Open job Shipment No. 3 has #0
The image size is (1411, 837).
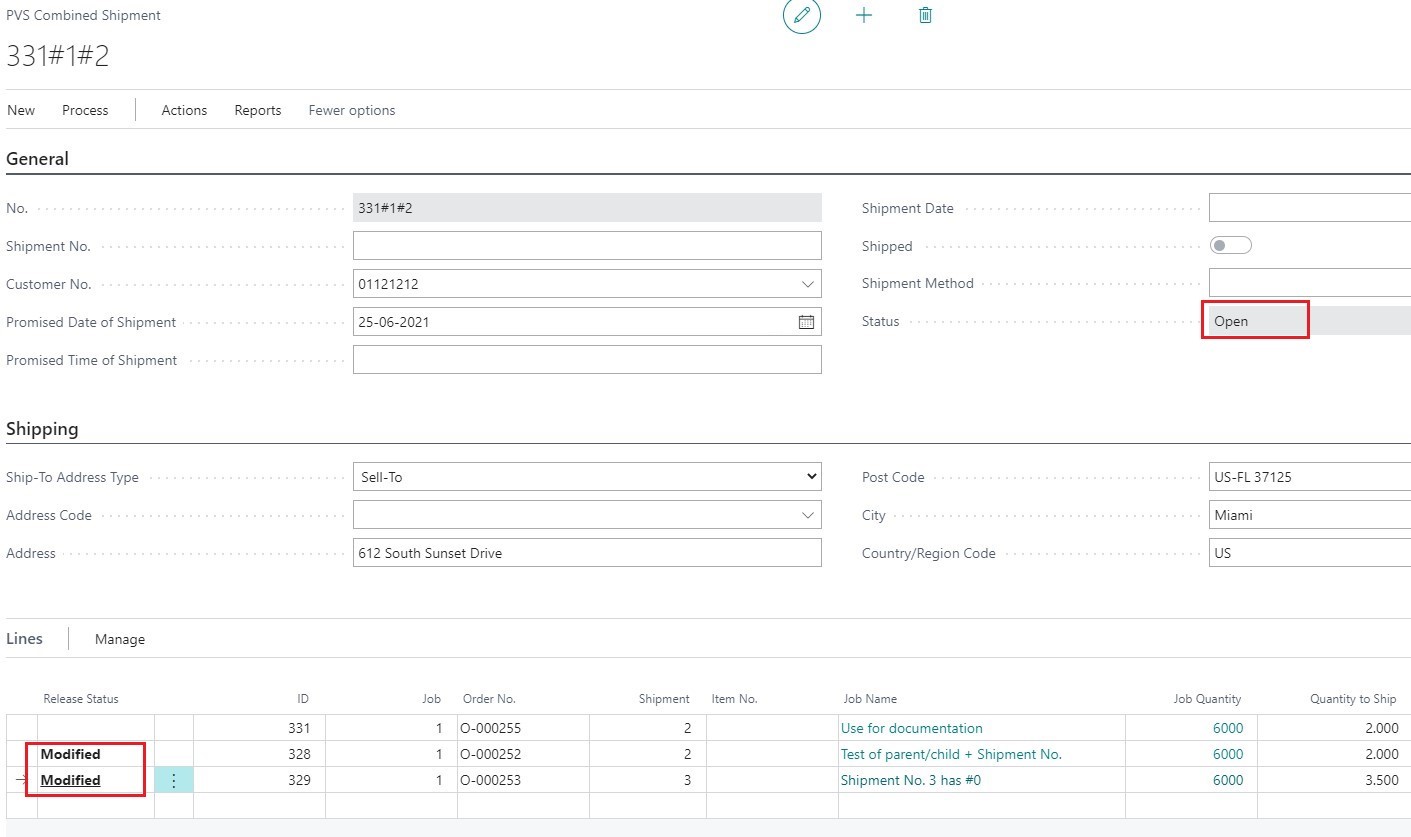coord(910,780)
